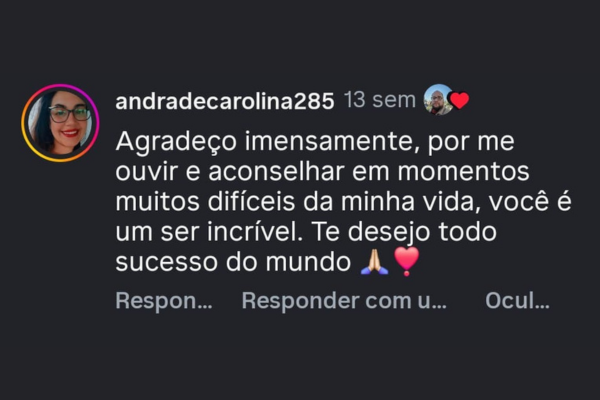The image size is (600, 400).
Task: Click the words 'sucesso do mundo'
Action: 233,262
